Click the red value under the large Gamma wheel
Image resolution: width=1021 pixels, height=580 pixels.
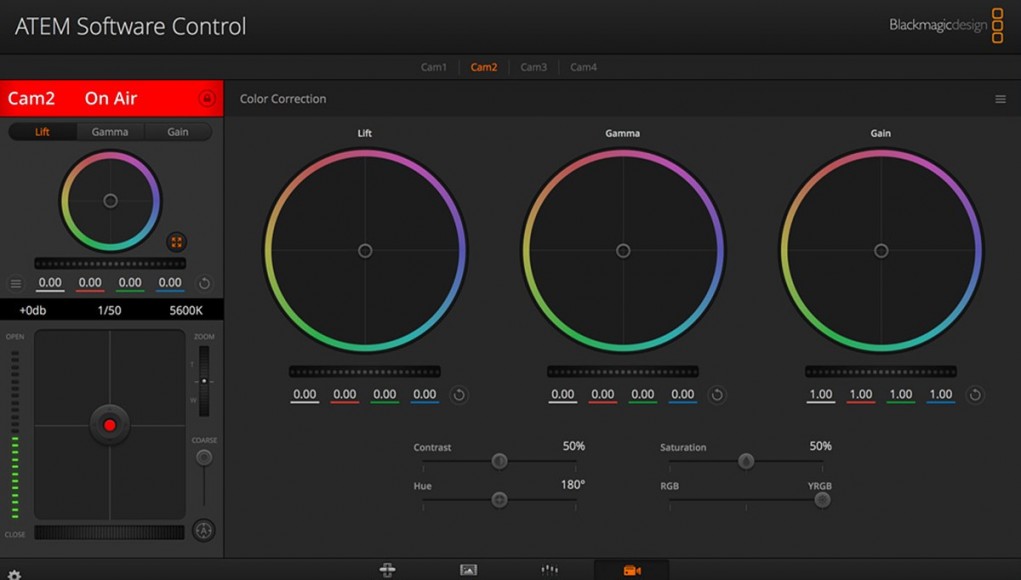[602, 394]
